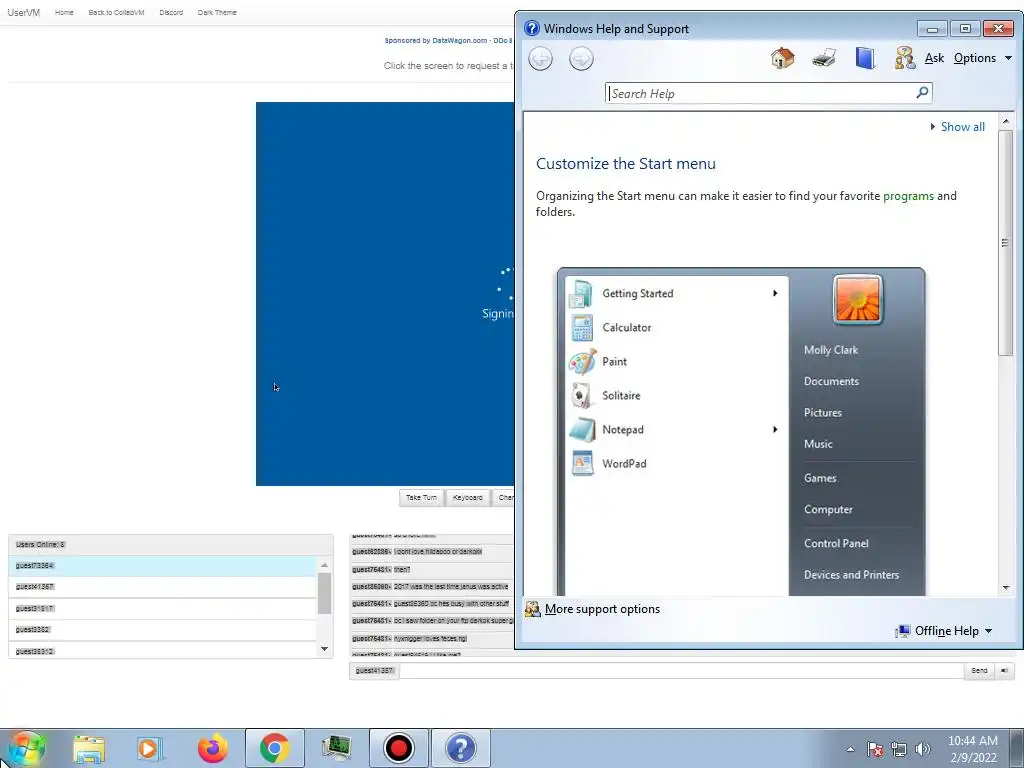Go back in Windows Help and Support
The width and height of the screenshot is (1024, 768).
point(540,59)
